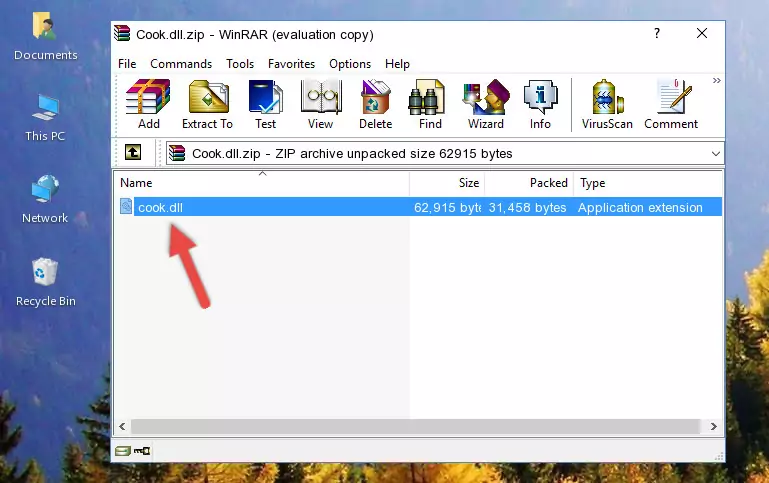Select the cook.dll file name

tap(160, 207)
